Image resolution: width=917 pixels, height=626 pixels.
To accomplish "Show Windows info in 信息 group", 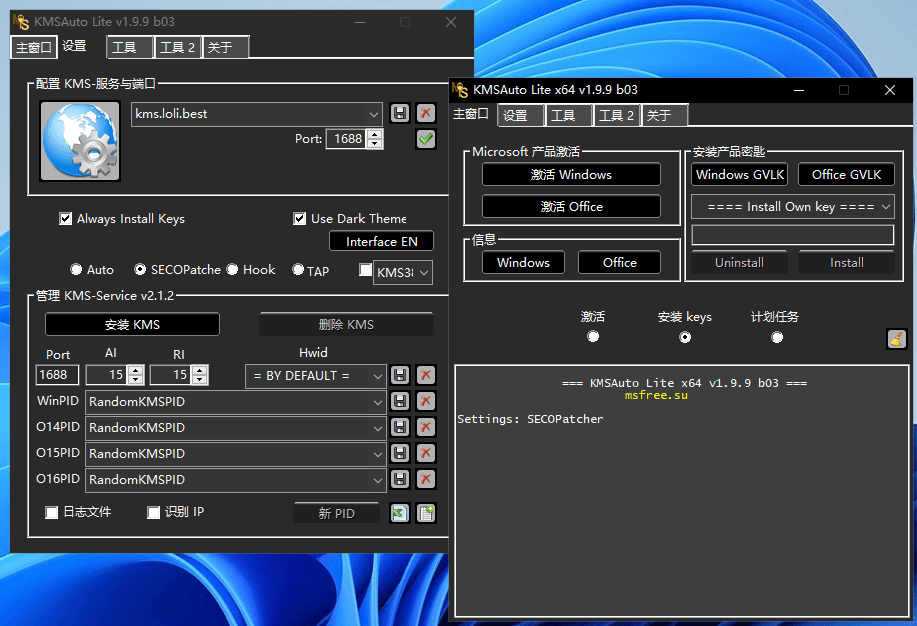I will click(x=523, y=262).
